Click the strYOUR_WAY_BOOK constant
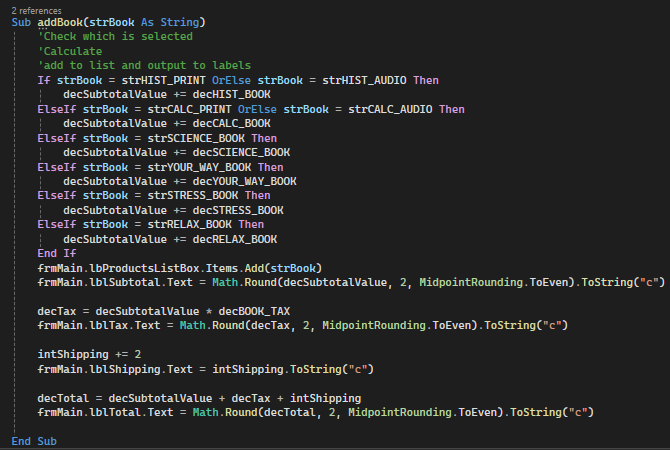This screenshot has width=670, height=450. (199, 168)
